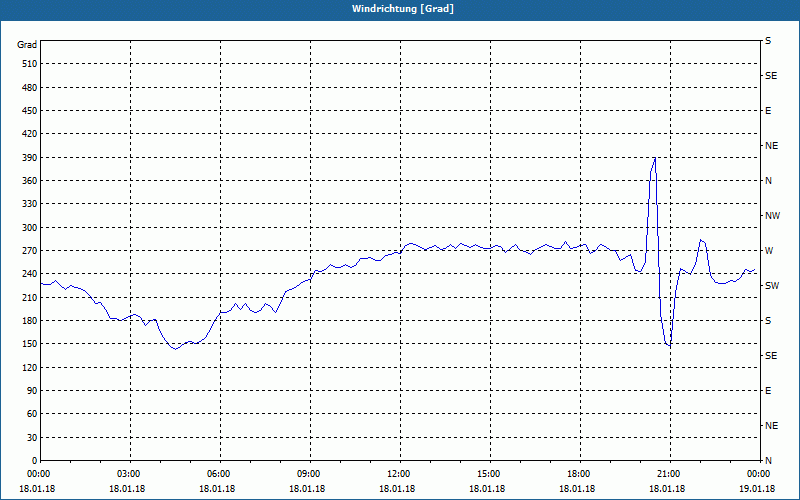This screenshot has width=800, height=500.
Task: Click the 510 value on the degree axis
Action: 30,64
